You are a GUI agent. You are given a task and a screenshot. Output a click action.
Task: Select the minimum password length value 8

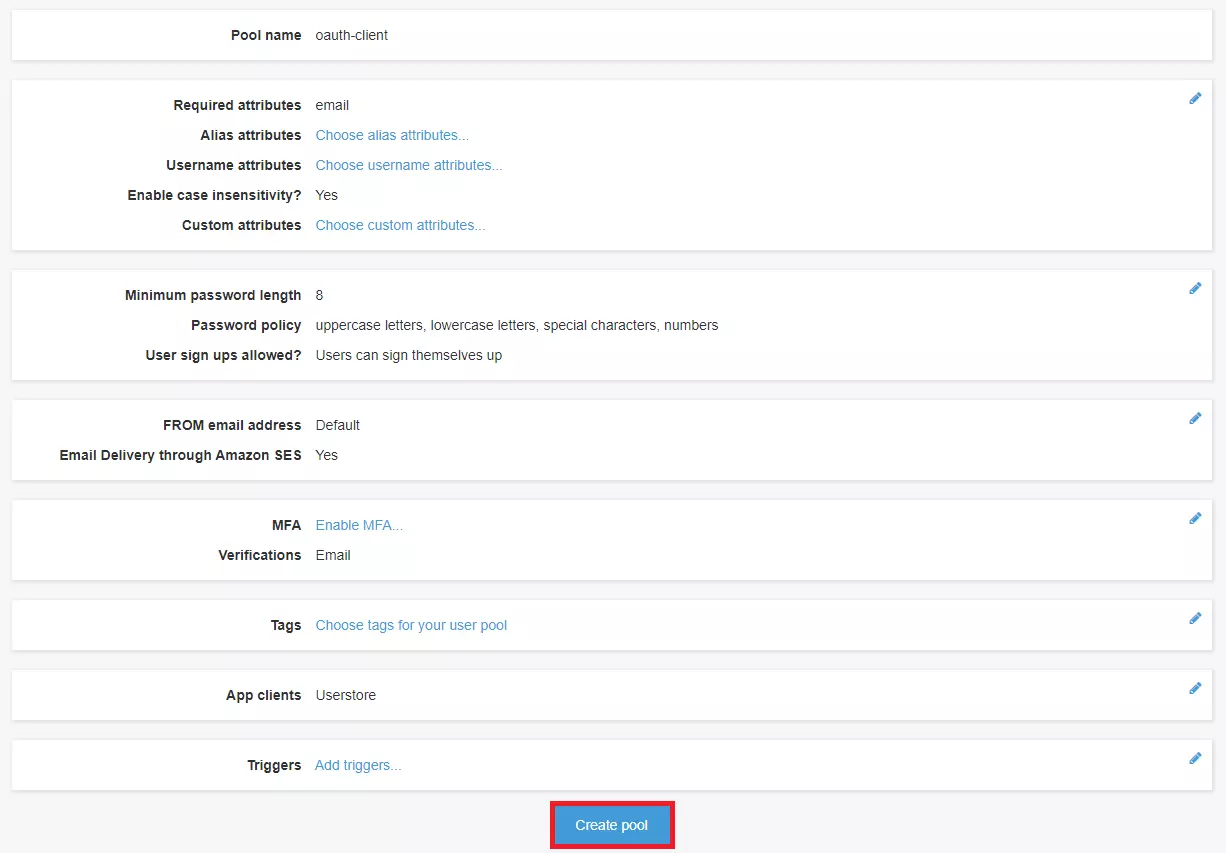pos(318,295)
